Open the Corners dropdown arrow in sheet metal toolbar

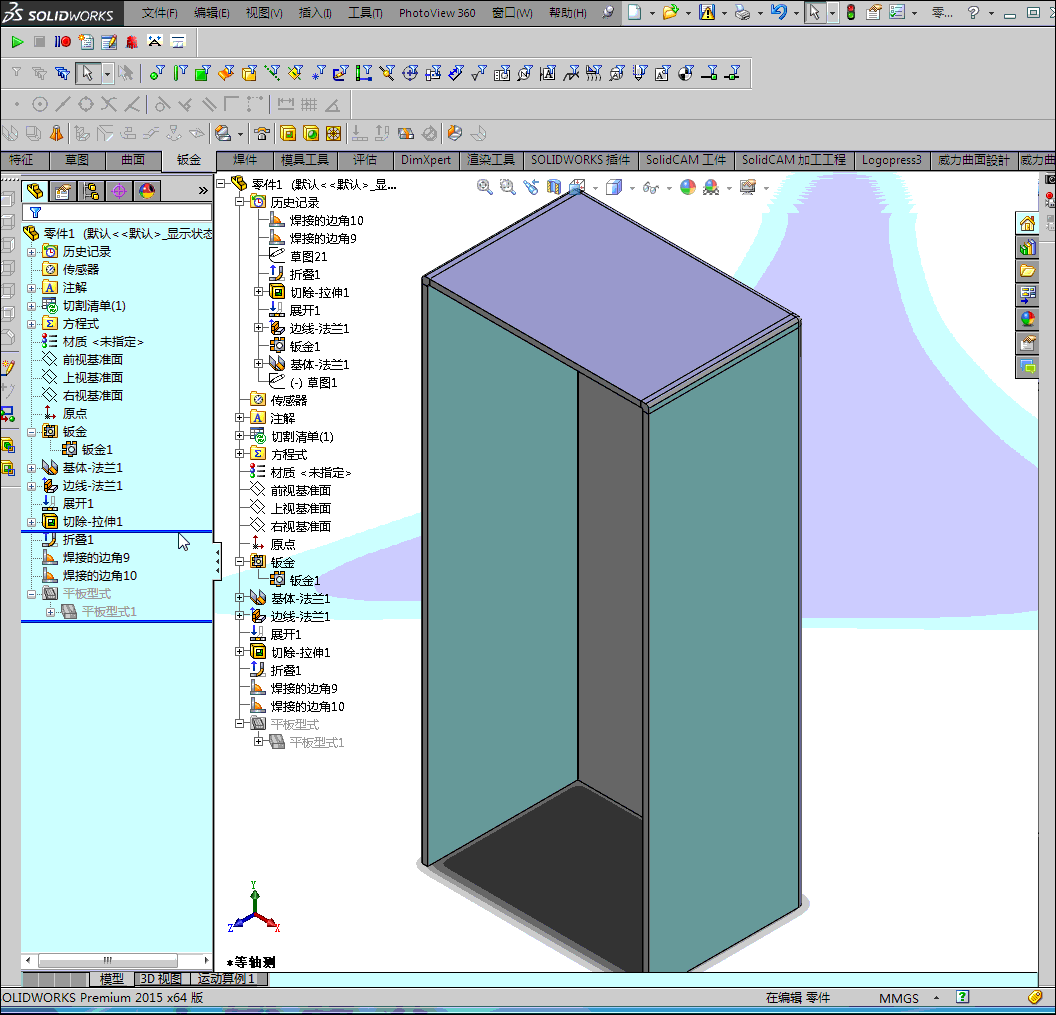[x=240, y=133]
